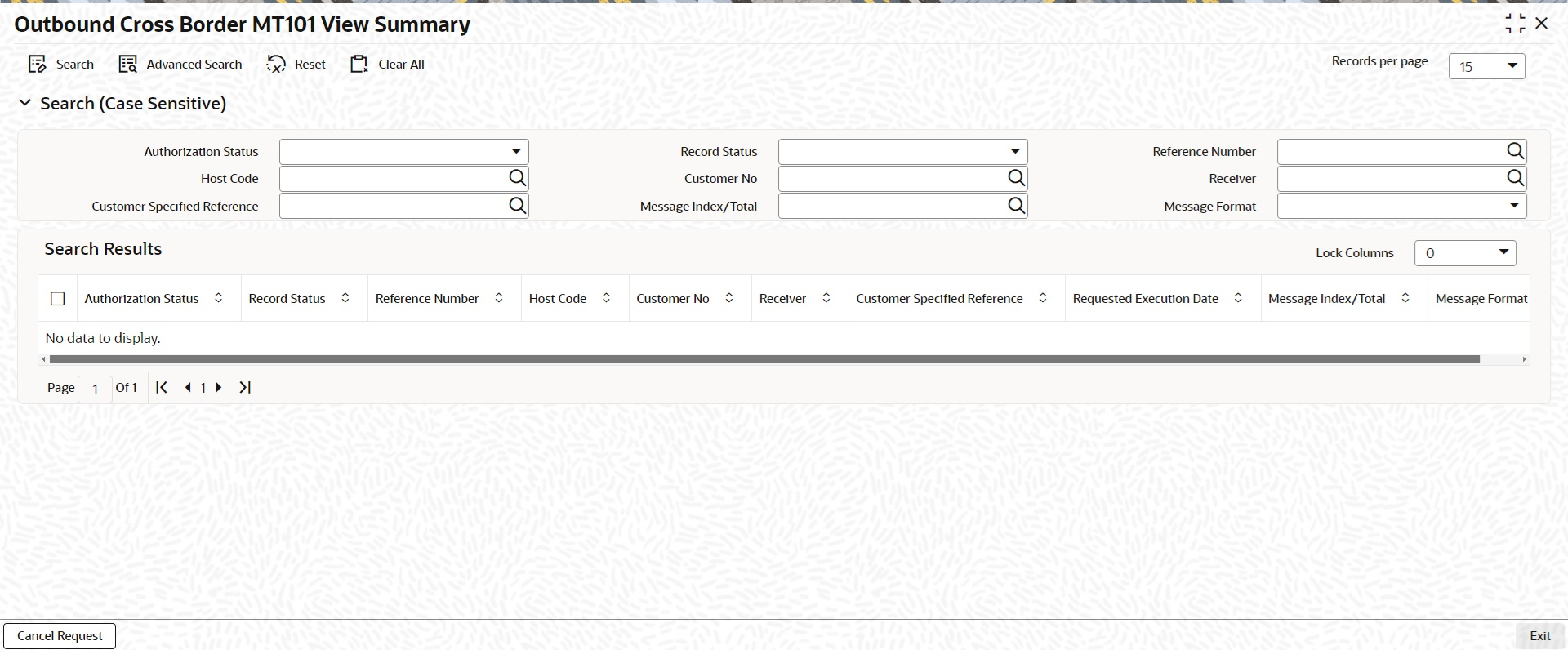Viewport: 1568px width, 650px height.
Task: Click the 'Search Results' heading
Action: coord(103,249)
